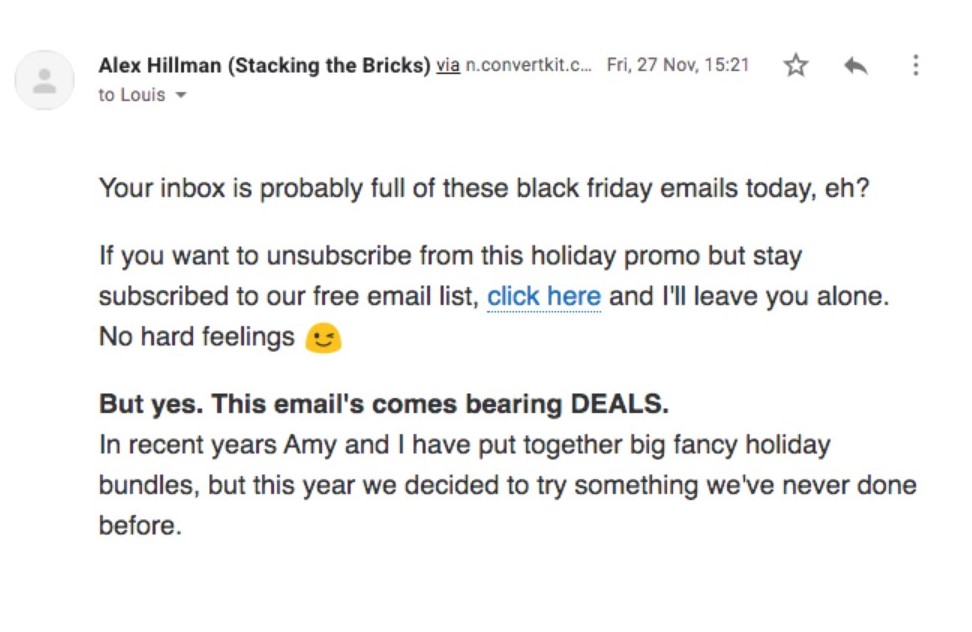Click the last word 'before.' in the email
This screenshot has height=632, width=972.
point(140,525)
